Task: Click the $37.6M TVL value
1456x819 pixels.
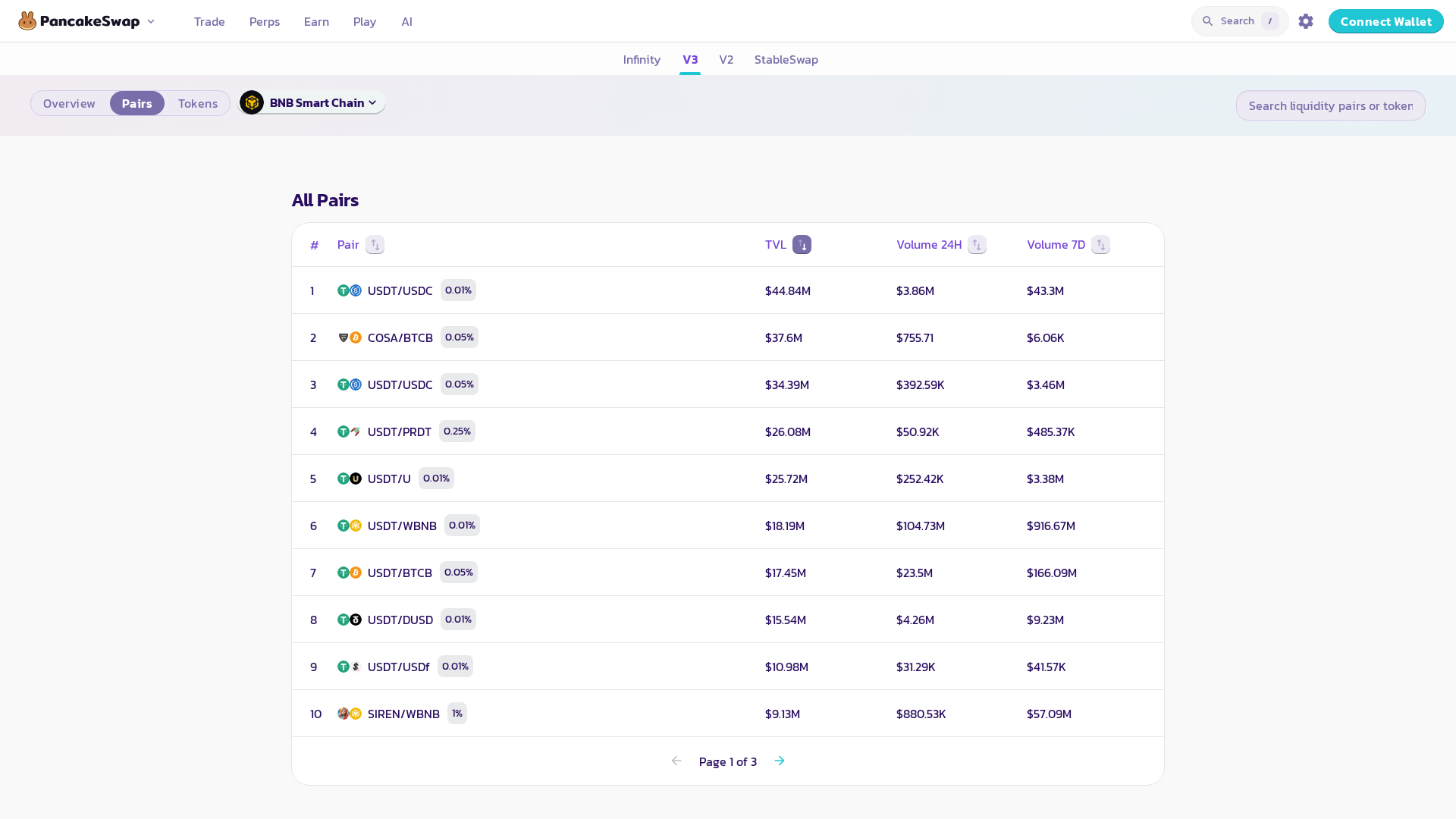Action: pyautogui.click(x=783, y=337)
